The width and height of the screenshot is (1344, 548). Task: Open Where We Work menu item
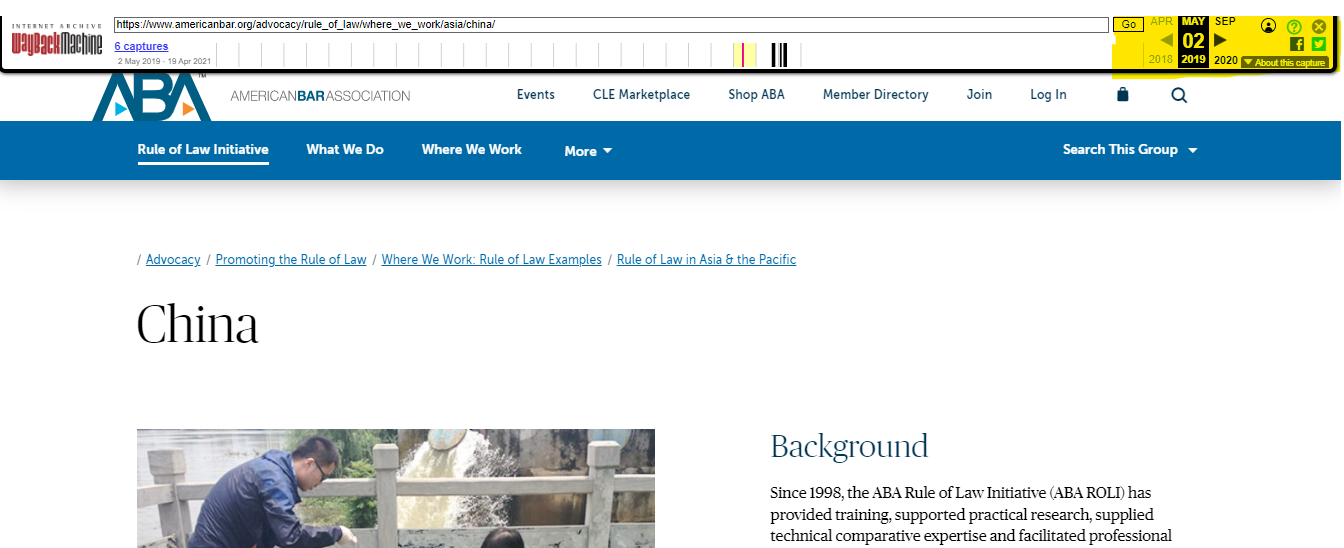(x=472, y=149)
